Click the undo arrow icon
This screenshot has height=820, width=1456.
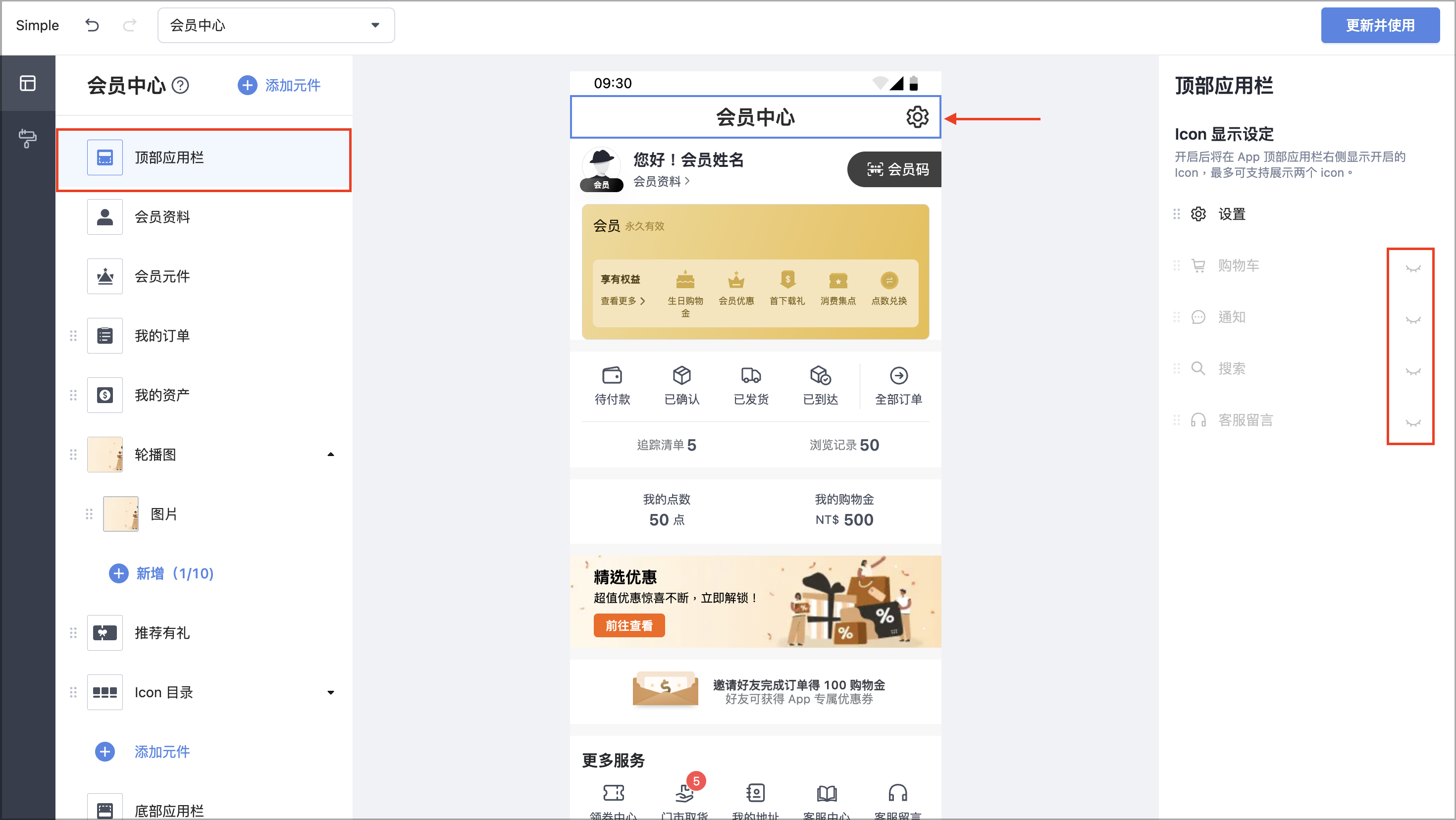click(x=92, y=25)
